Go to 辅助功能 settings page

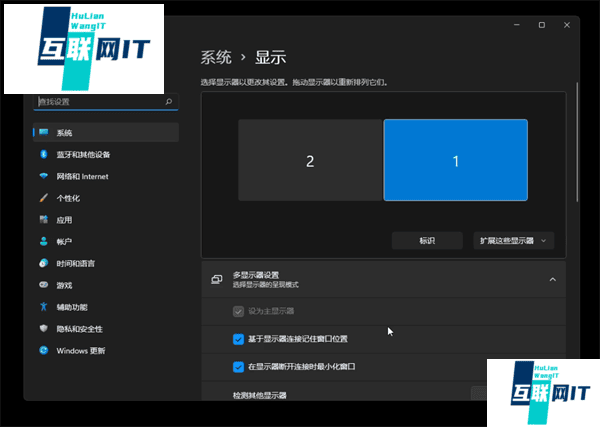(71, 307)
